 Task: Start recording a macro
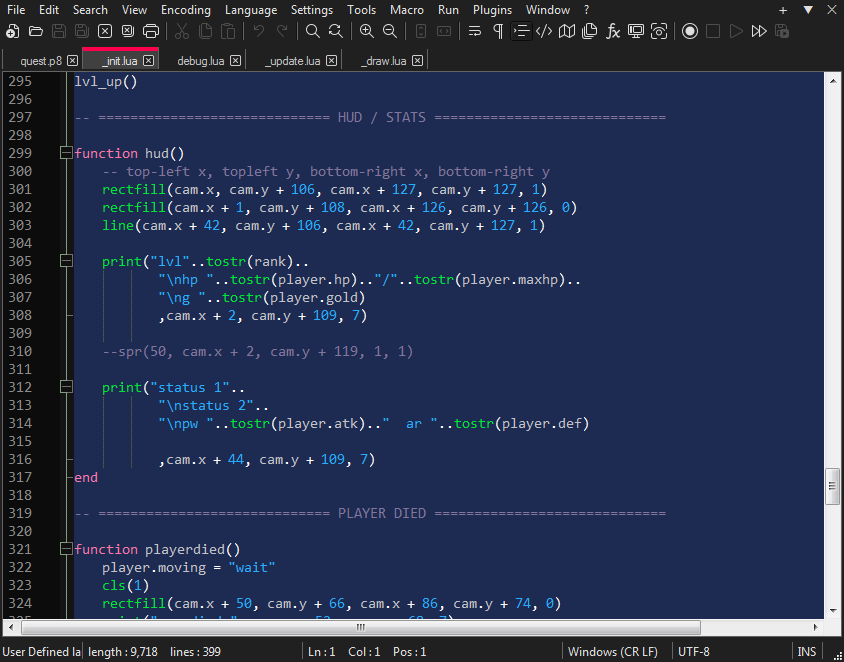pos(690,31)
